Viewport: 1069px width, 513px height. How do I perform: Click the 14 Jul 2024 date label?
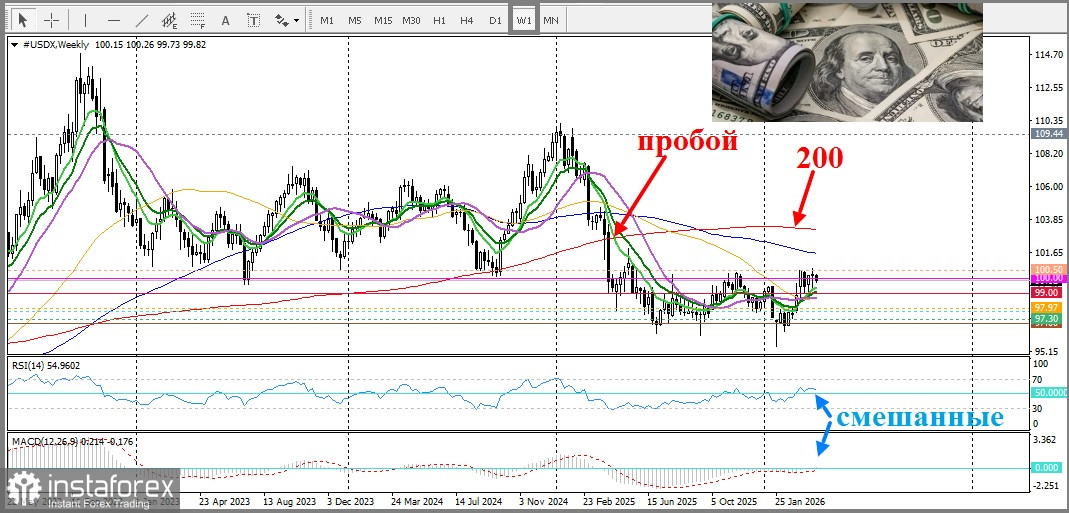pos(481,500)
